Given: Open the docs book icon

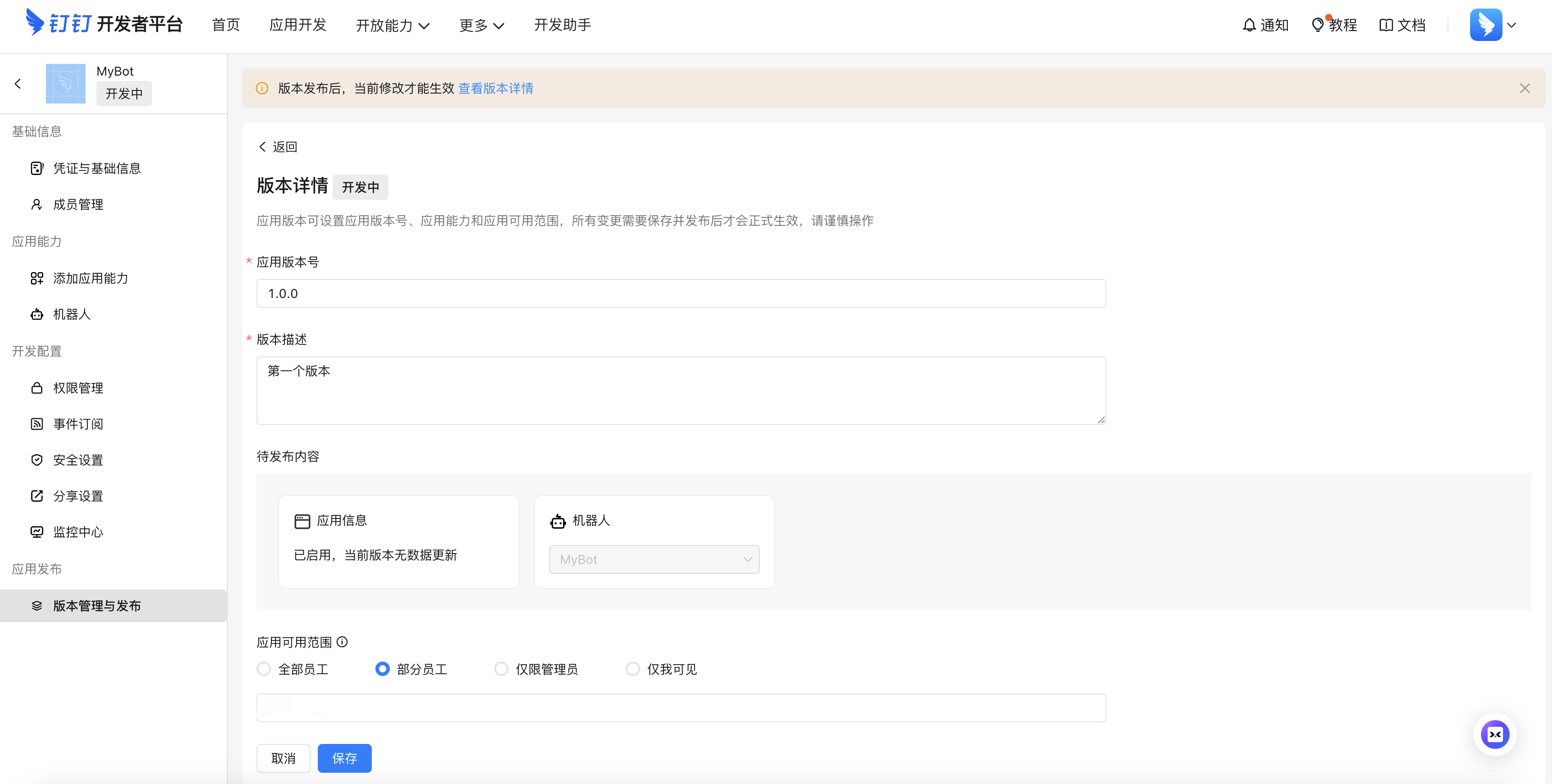Looking at the screenshot, I should [1386, 25].
